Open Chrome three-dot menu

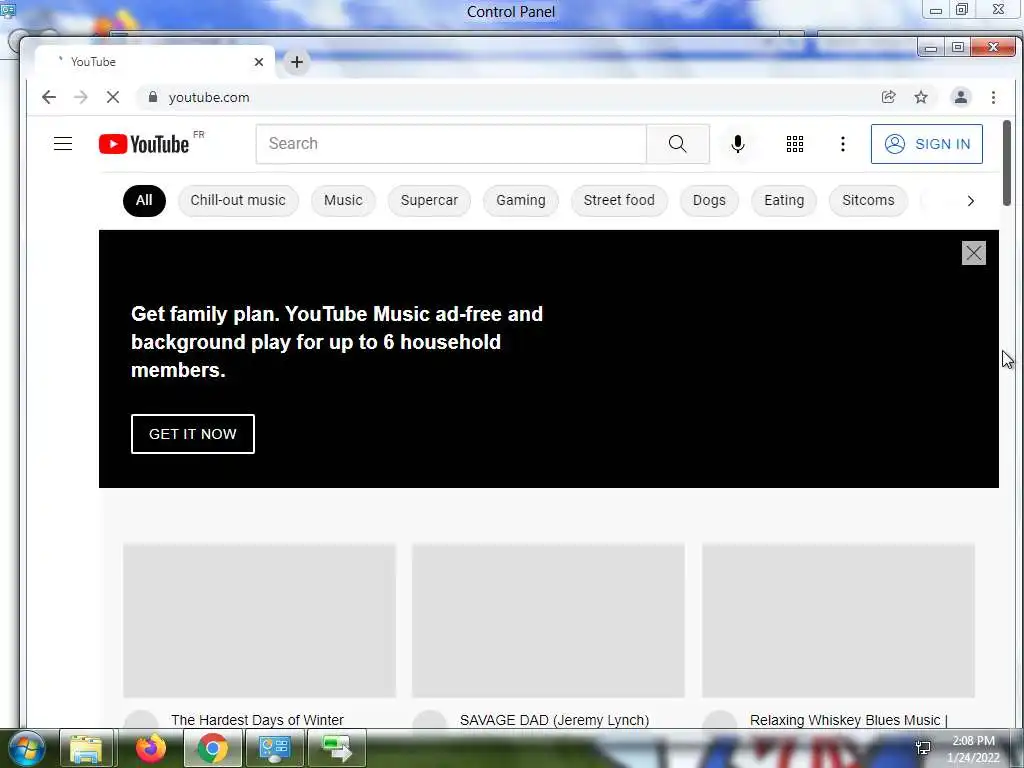tap(993, 97)
